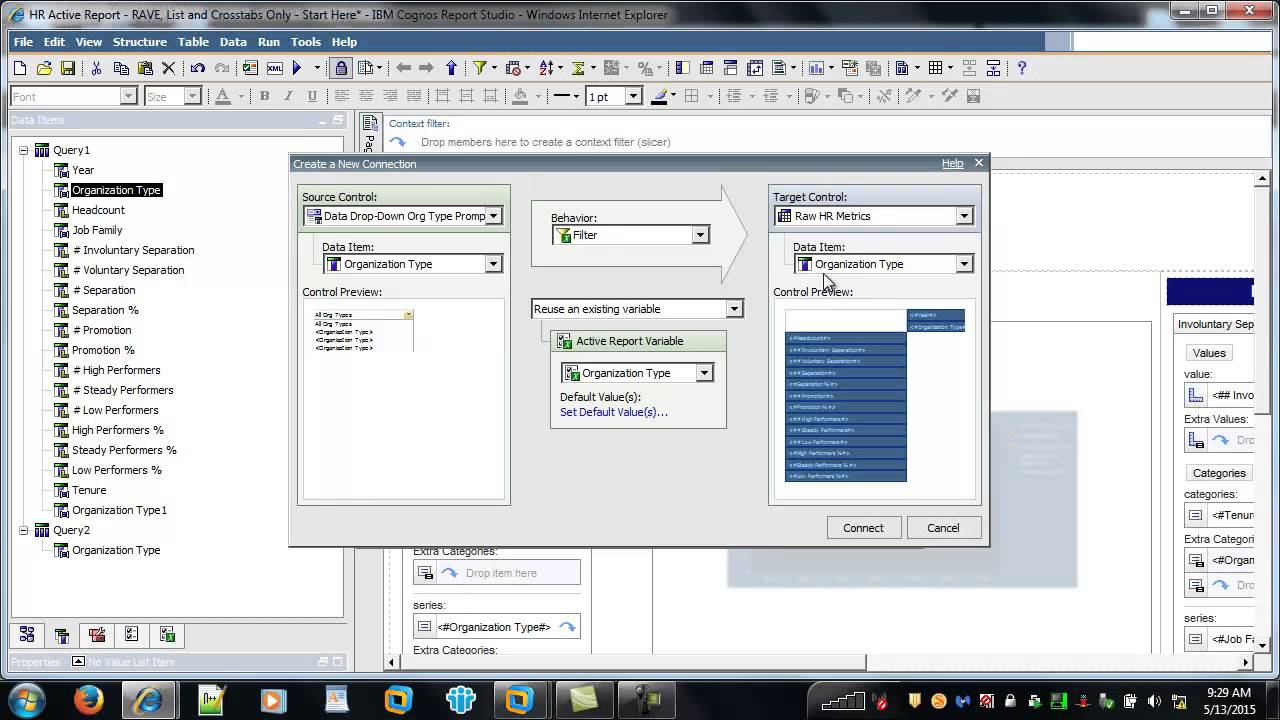Click the Copy icon in toolbar

pos(121,68)
